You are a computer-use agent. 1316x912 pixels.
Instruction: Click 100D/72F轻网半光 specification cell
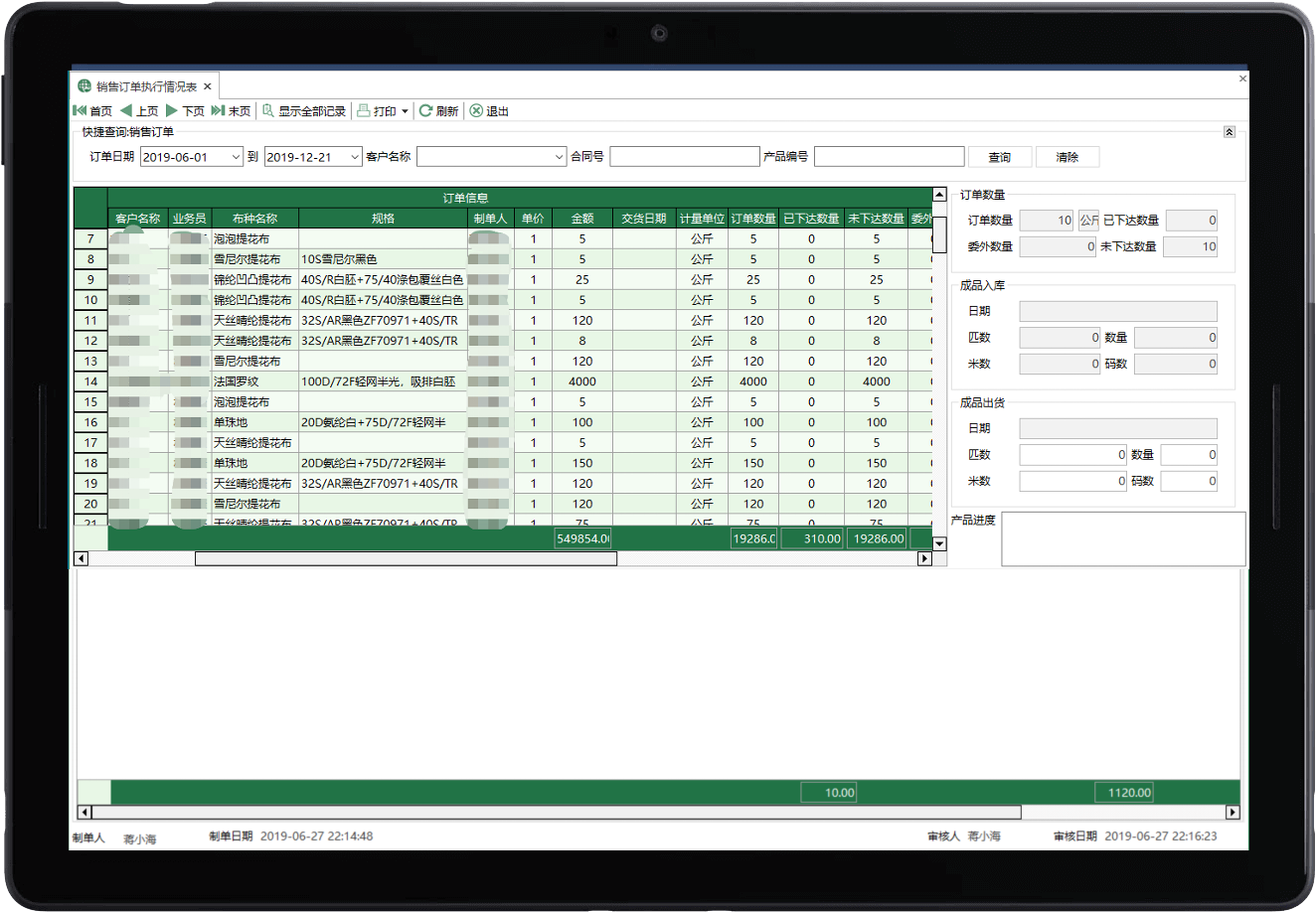(383, 381)
